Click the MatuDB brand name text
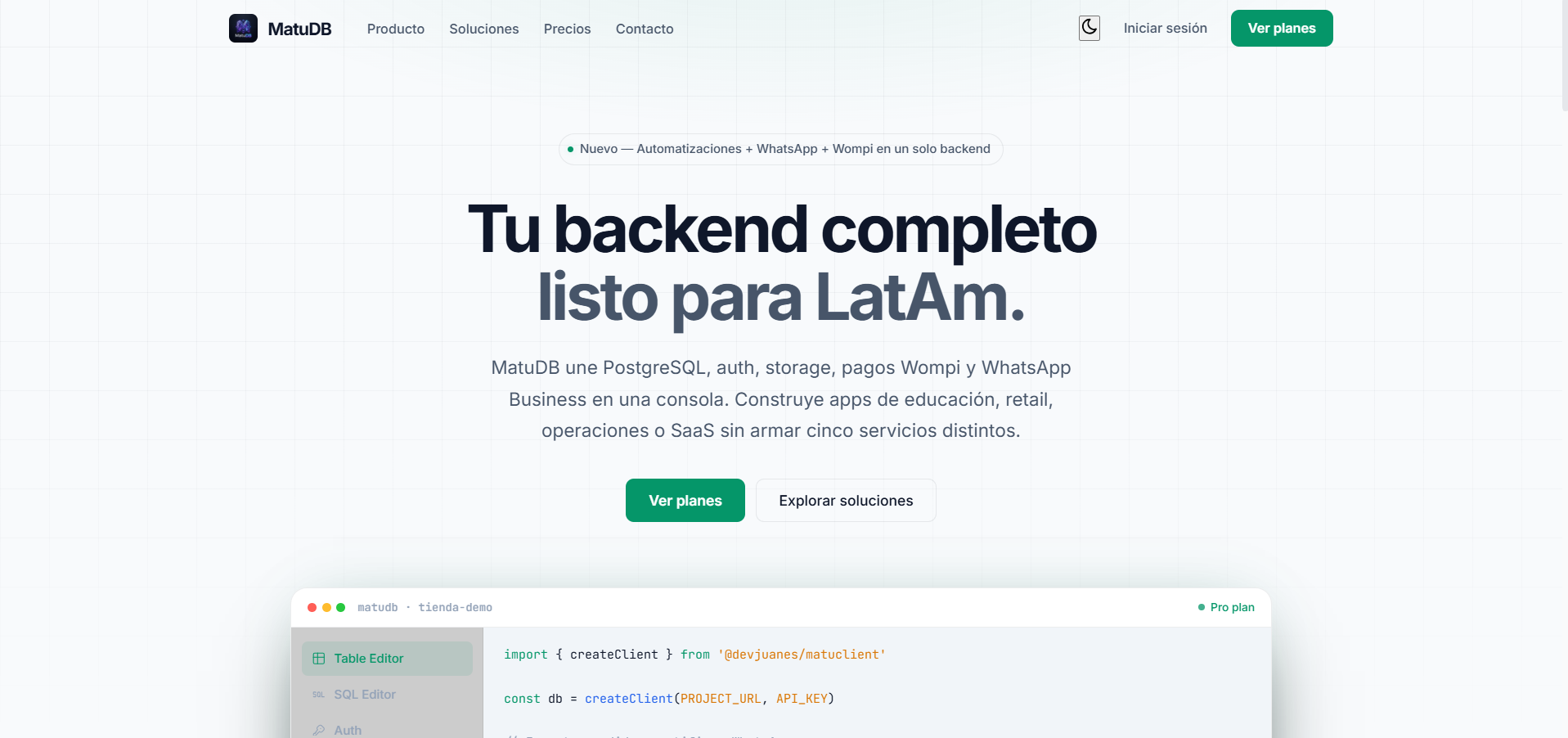1568x738 pixels. [x=299, y=29]
